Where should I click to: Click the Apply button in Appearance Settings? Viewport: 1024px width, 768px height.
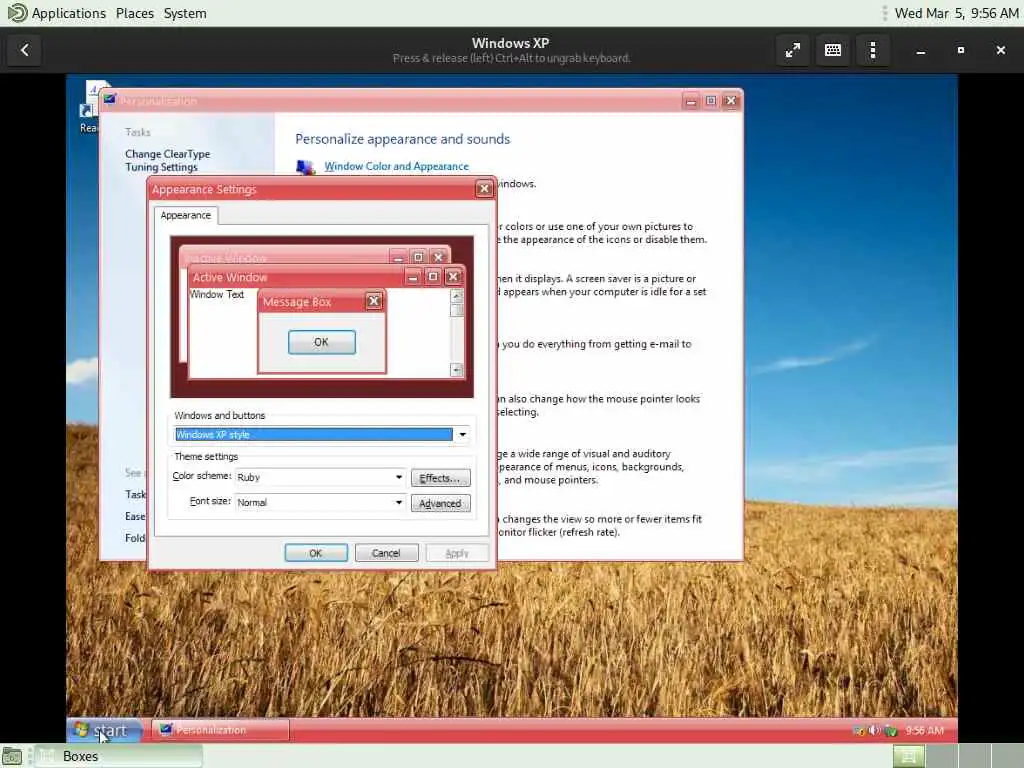point(456,553)
